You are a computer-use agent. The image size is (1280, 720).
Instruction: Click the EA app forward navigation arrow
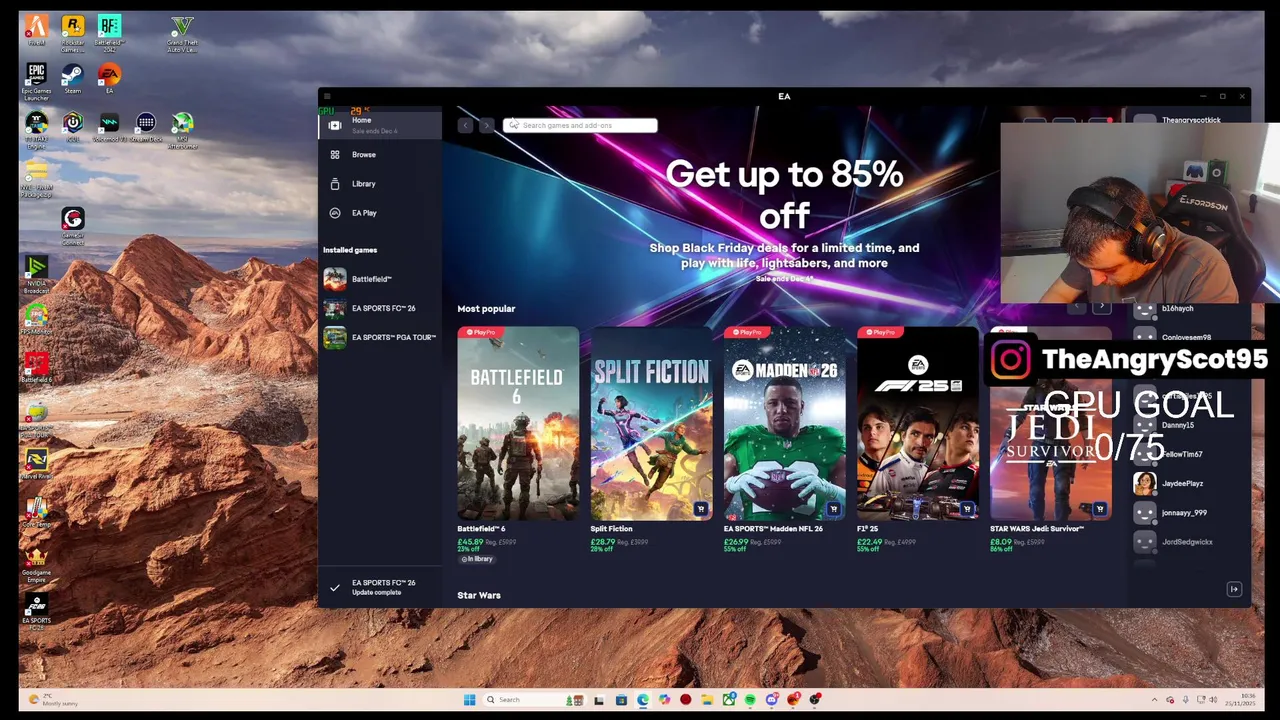486,125
